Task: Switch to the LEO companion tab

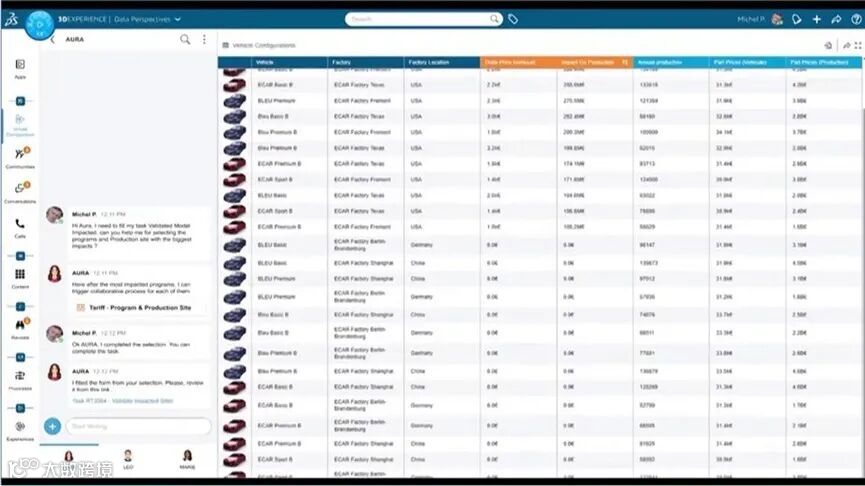Action: coord(128,459)
